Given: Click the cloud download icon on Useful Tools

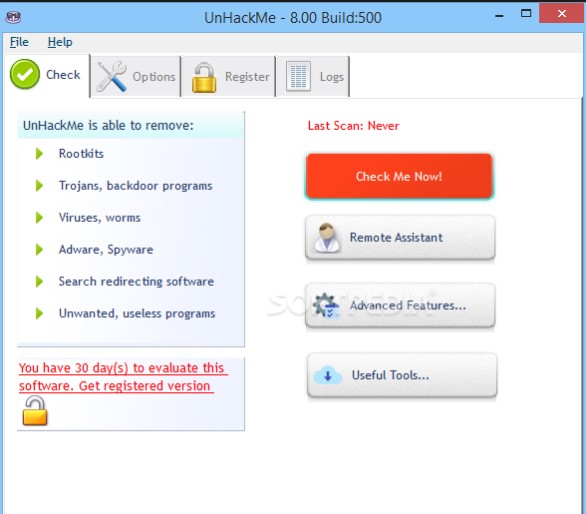Looking at the screenshot, I should [x=328, y=375].
